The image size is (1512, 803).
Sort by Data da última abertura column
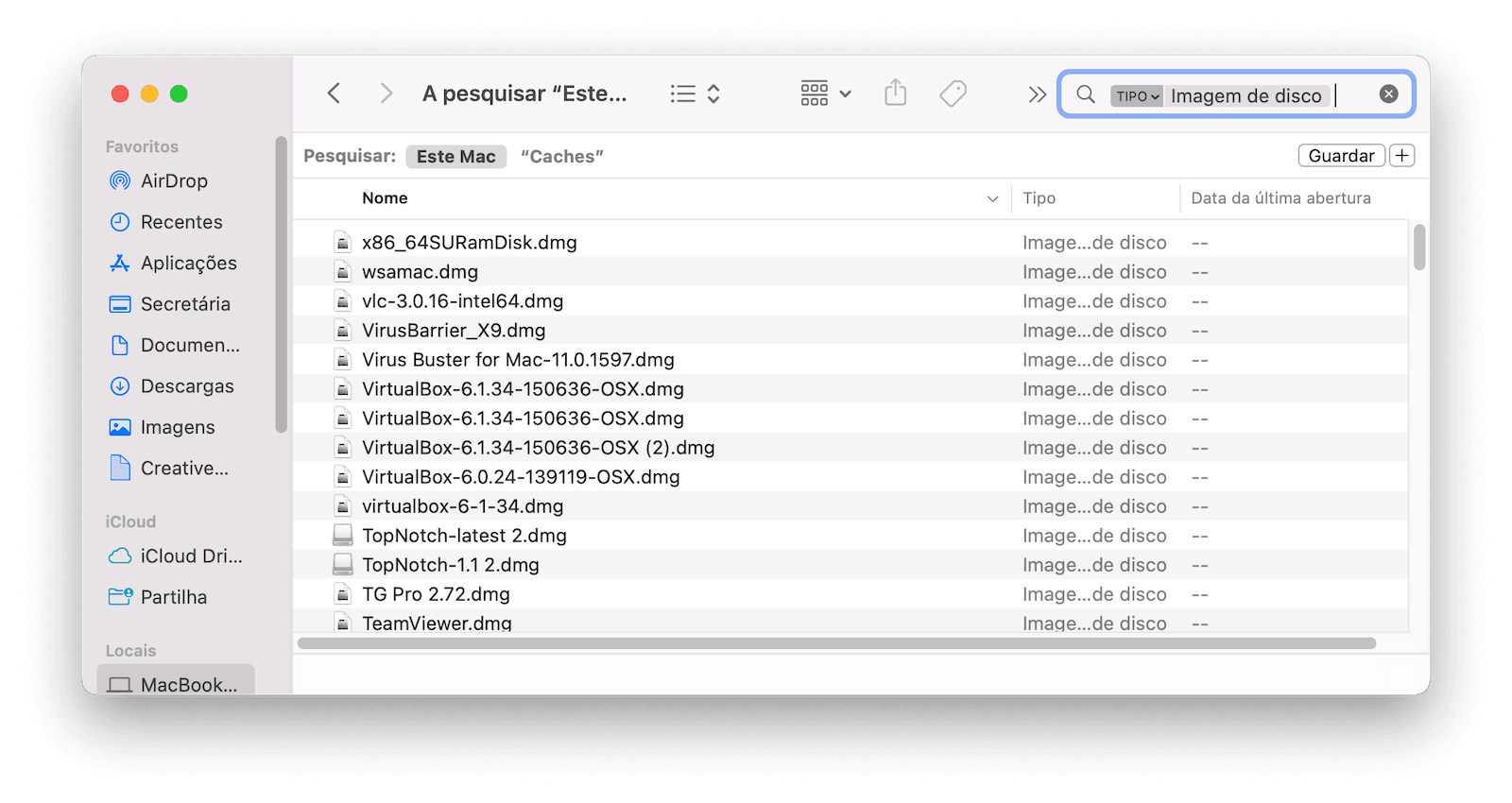click(1280, 198)
